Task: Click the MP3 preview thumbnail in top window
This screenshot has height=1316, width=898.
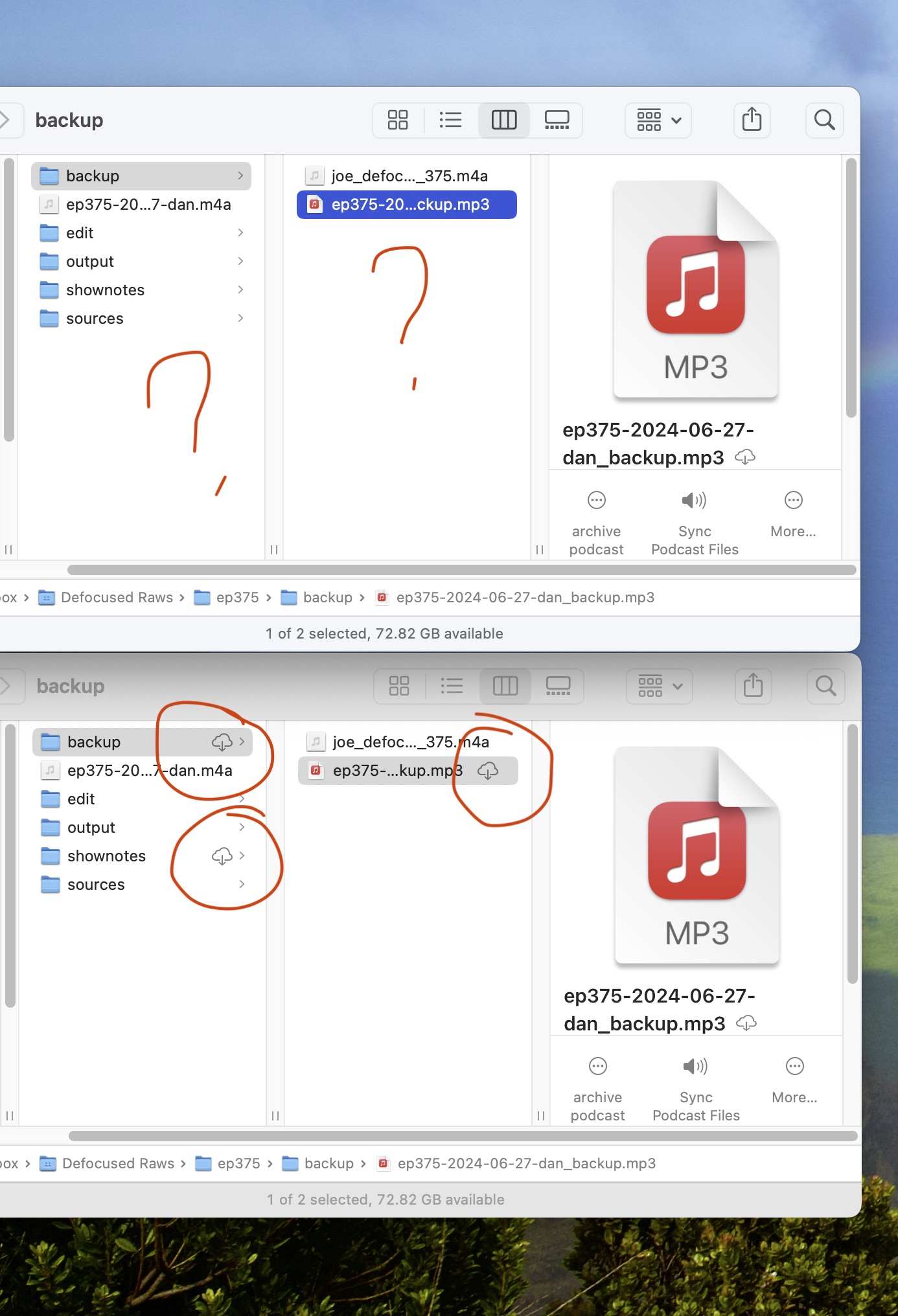Action: [696, 289]
